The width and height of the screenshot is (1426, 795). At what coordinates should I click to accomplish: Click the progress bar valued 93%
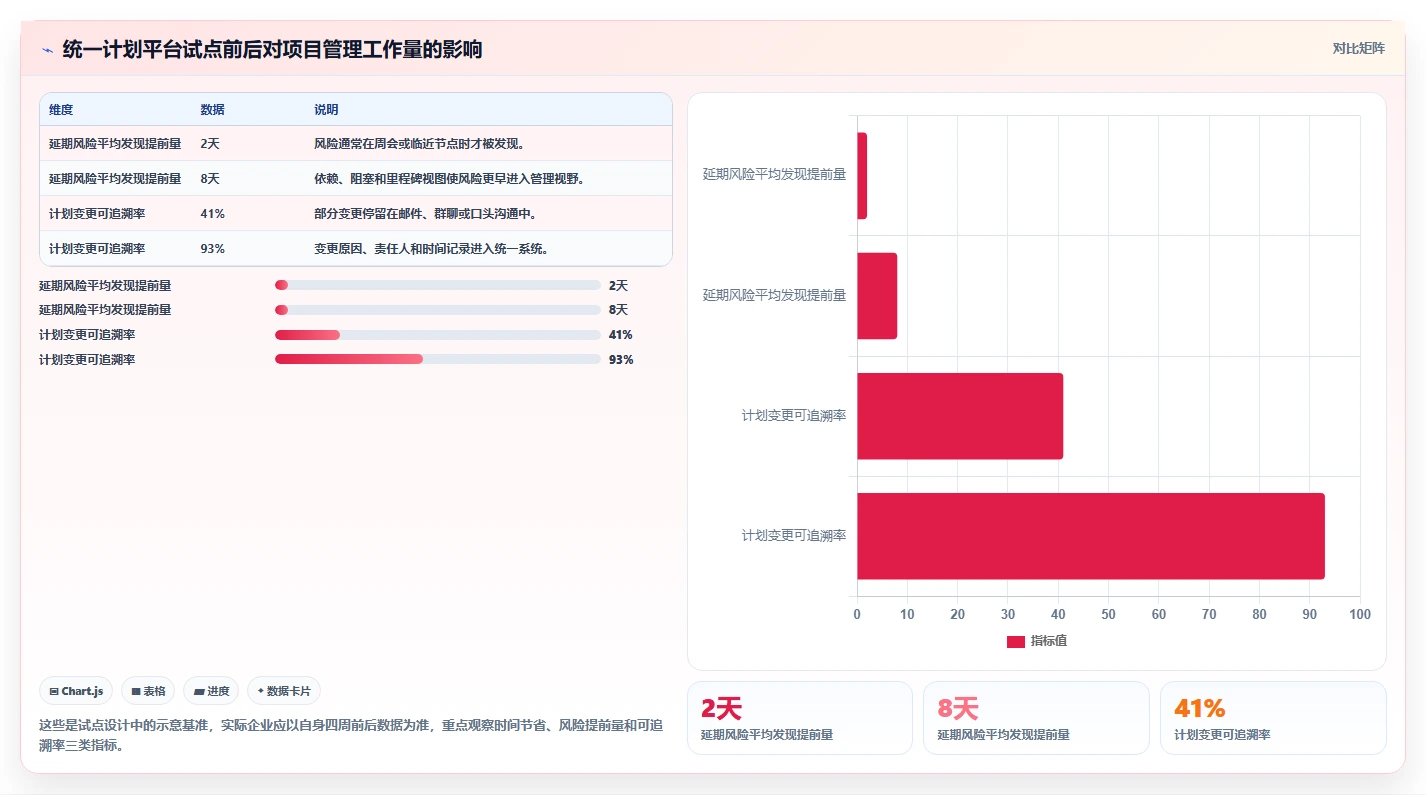click(438, 359)
